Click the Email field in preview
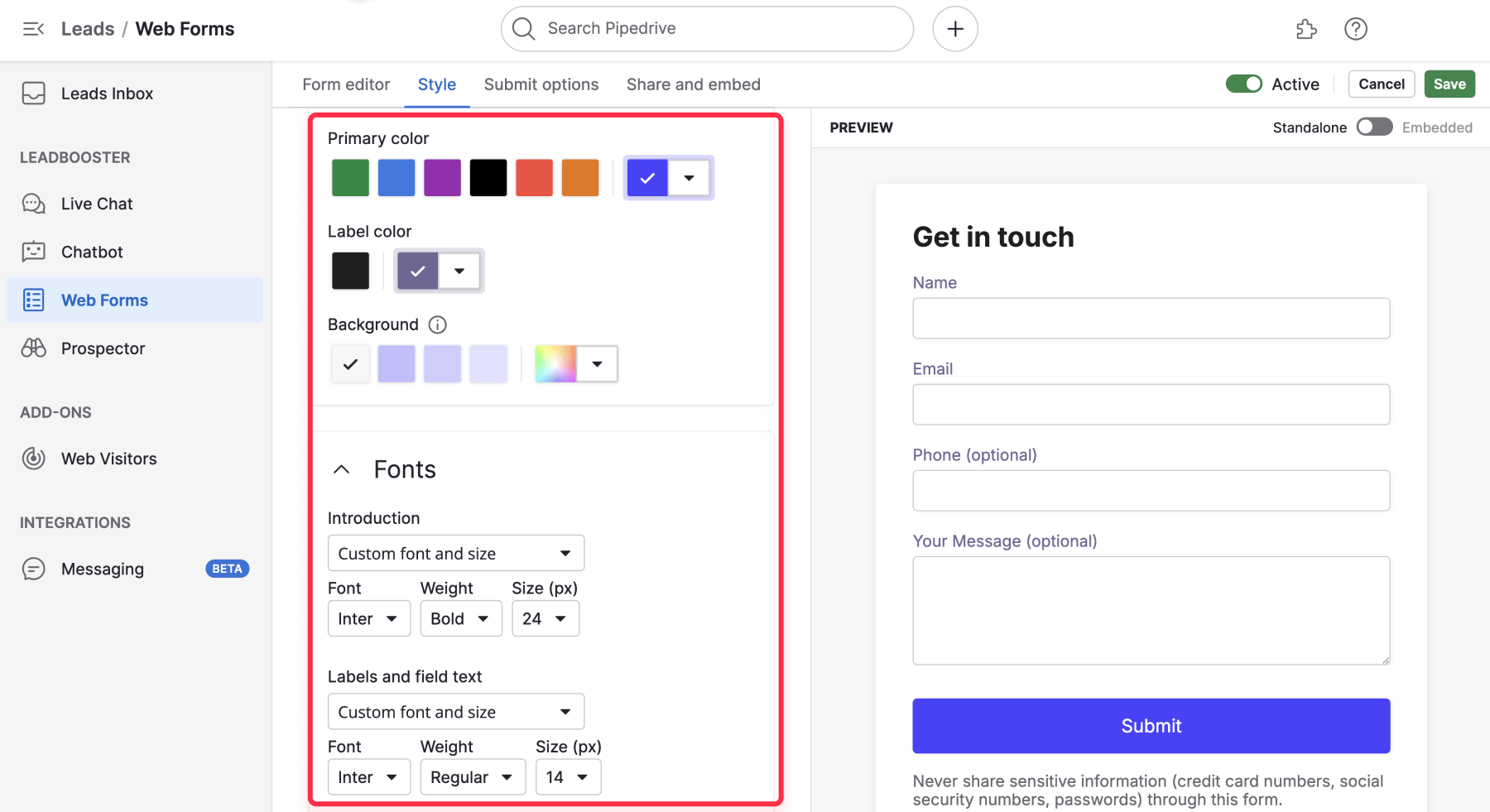 [x=1151, y=404]
